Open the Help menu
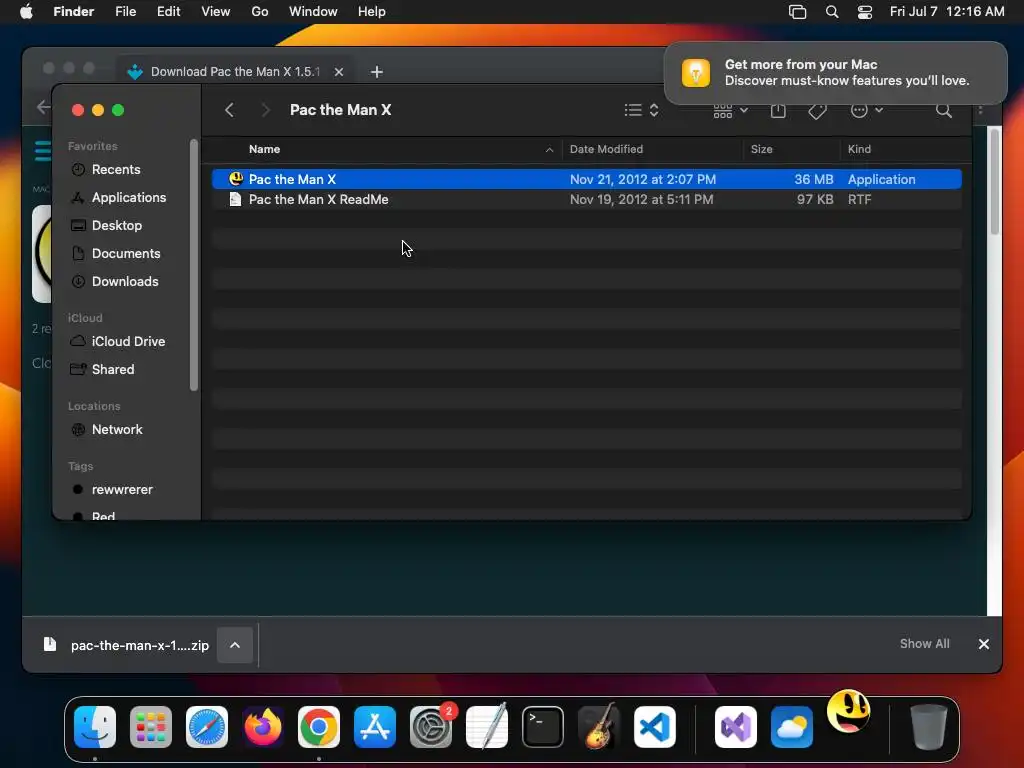Screen dimensions: 1024x768 [x=372, y=12]
